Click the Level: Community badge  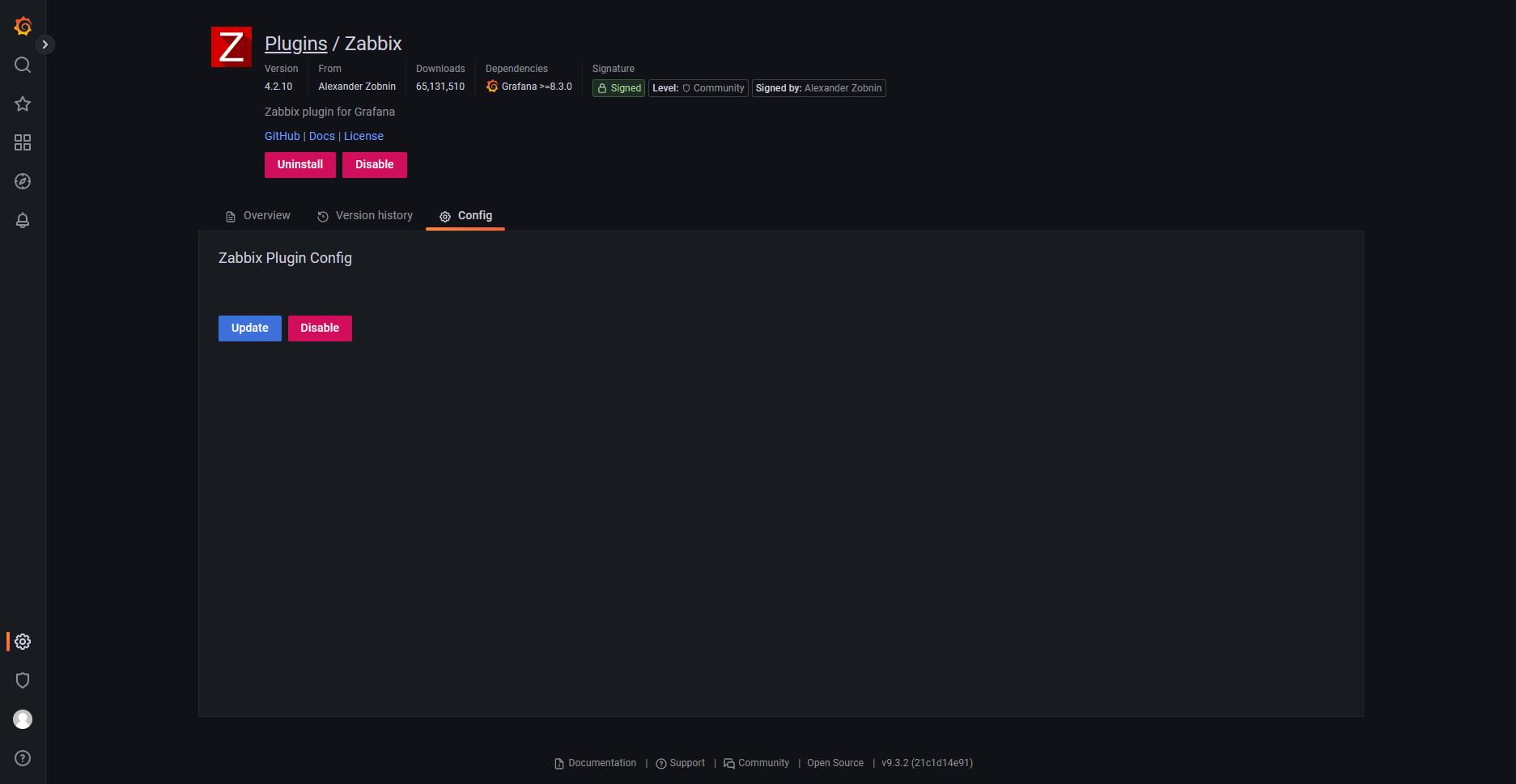[699, 88]
